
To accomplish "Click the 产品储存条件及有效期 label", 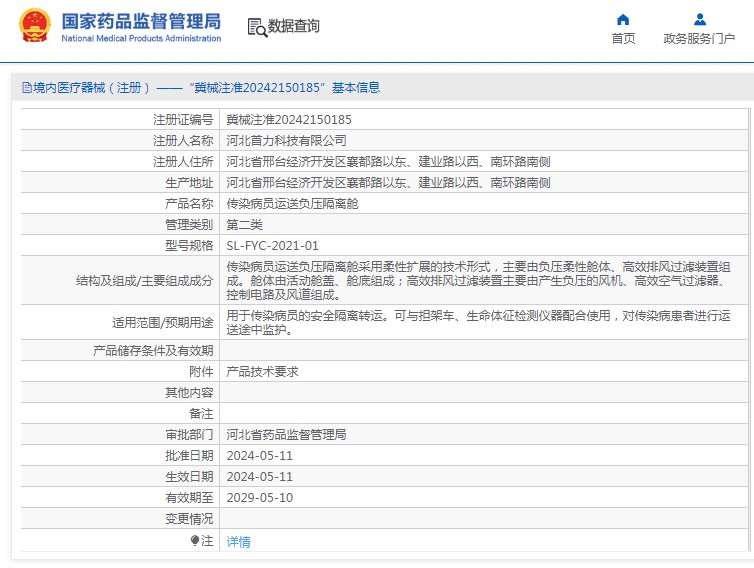I will (x=153, y=351).
